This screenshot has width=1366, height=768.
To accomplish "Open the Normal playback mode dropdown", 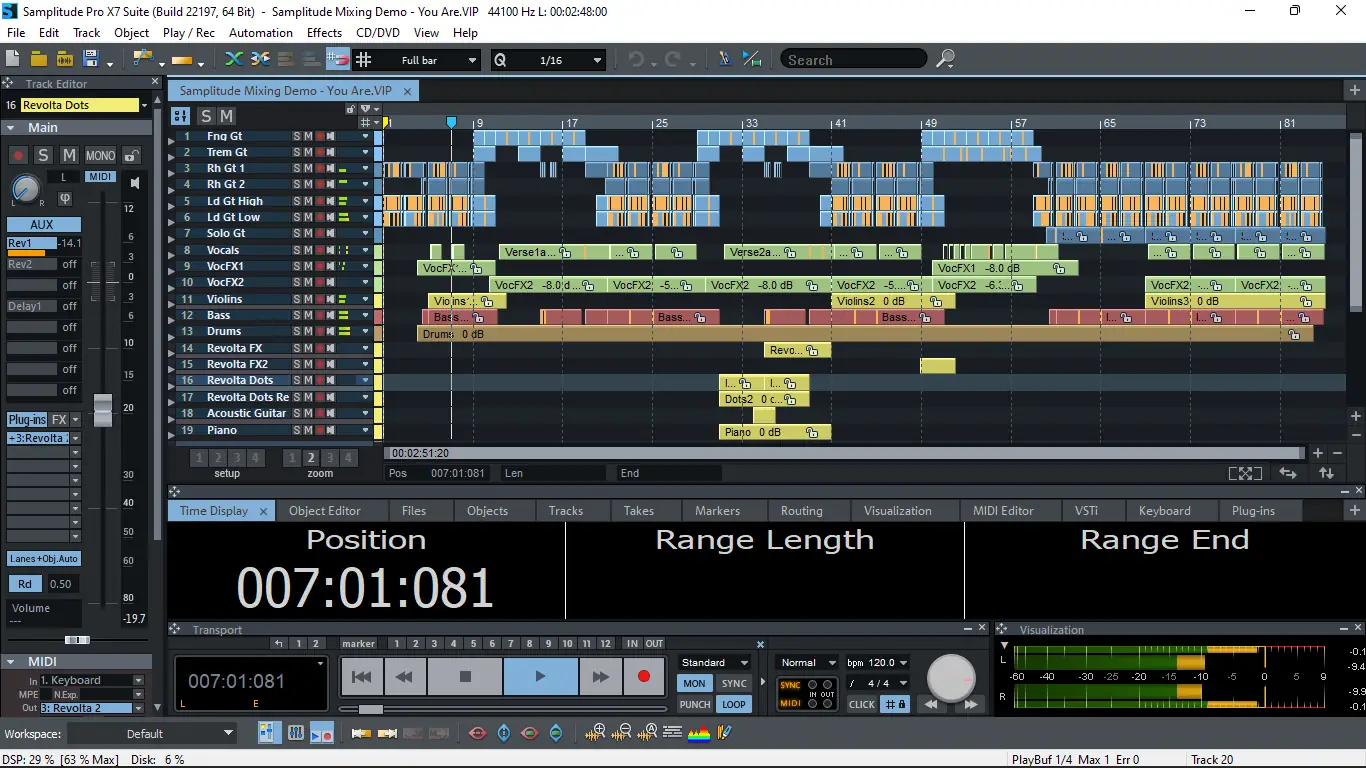I will (x=809, y=662).
